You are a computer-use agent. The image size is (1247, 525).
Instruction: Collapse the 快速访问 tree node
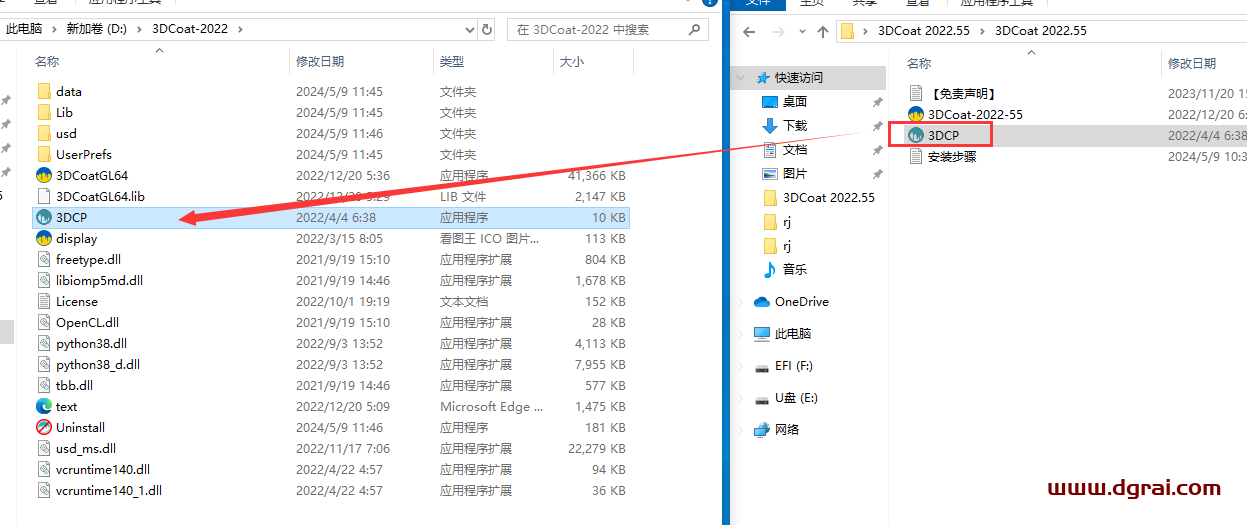(741, 78)
